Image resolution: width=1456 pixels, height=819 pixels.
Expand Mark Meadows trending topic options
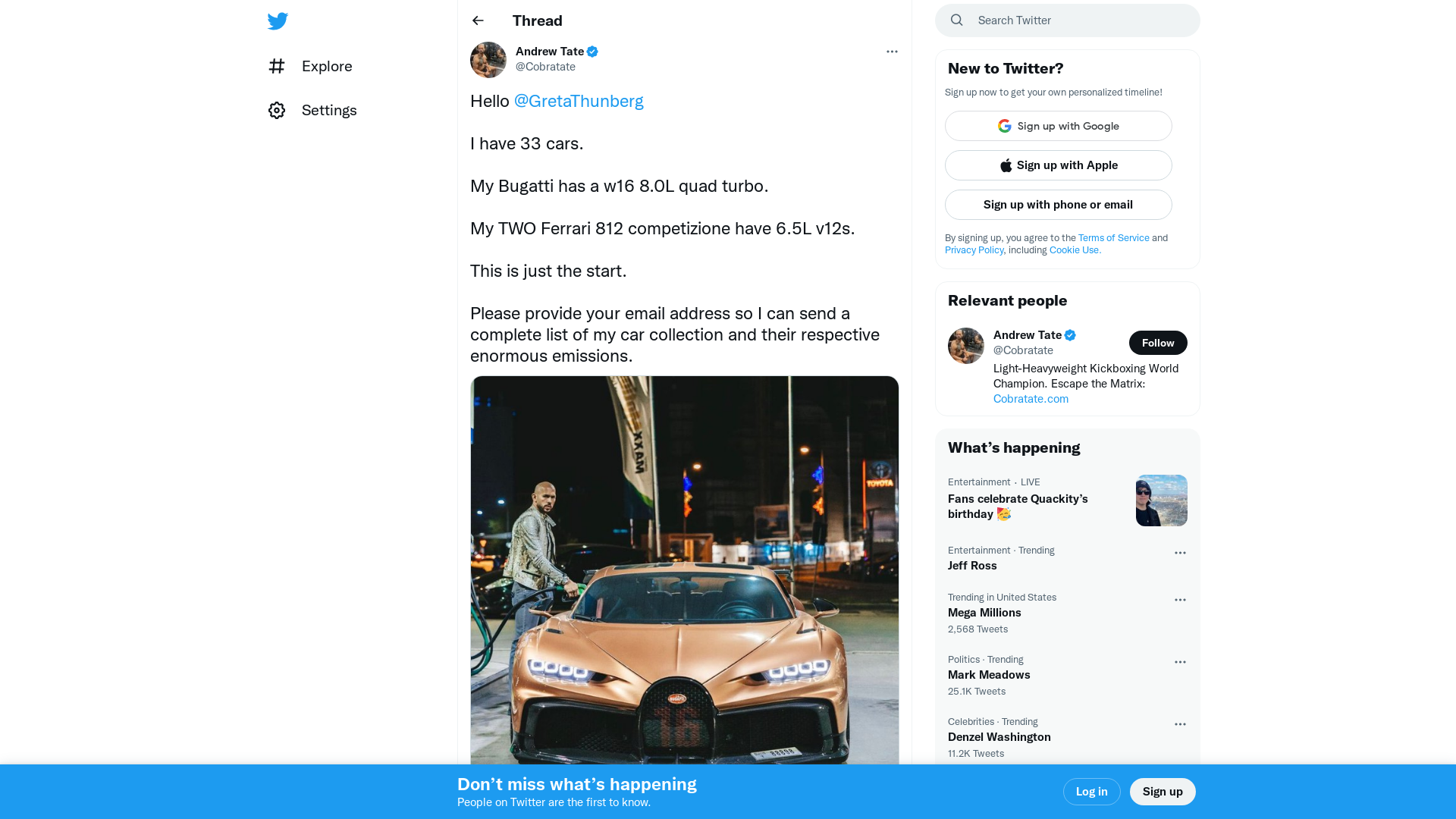pos(1180,661)
